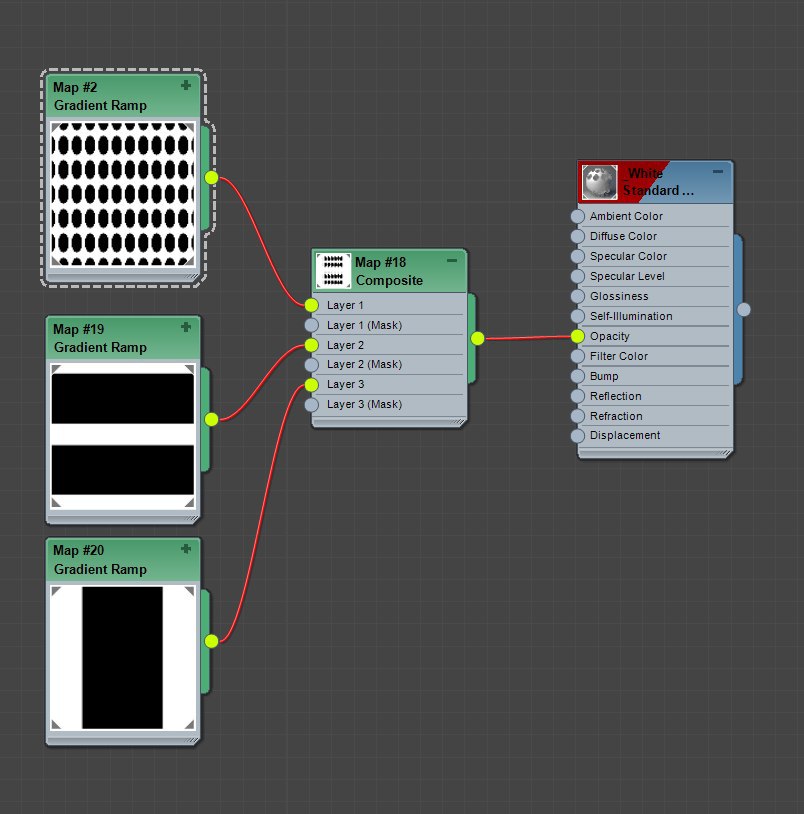Image resolution: width=804 pixels, height=814 pixels.
Task: Click the Bump input socket
Action: (x=578, y=376)
